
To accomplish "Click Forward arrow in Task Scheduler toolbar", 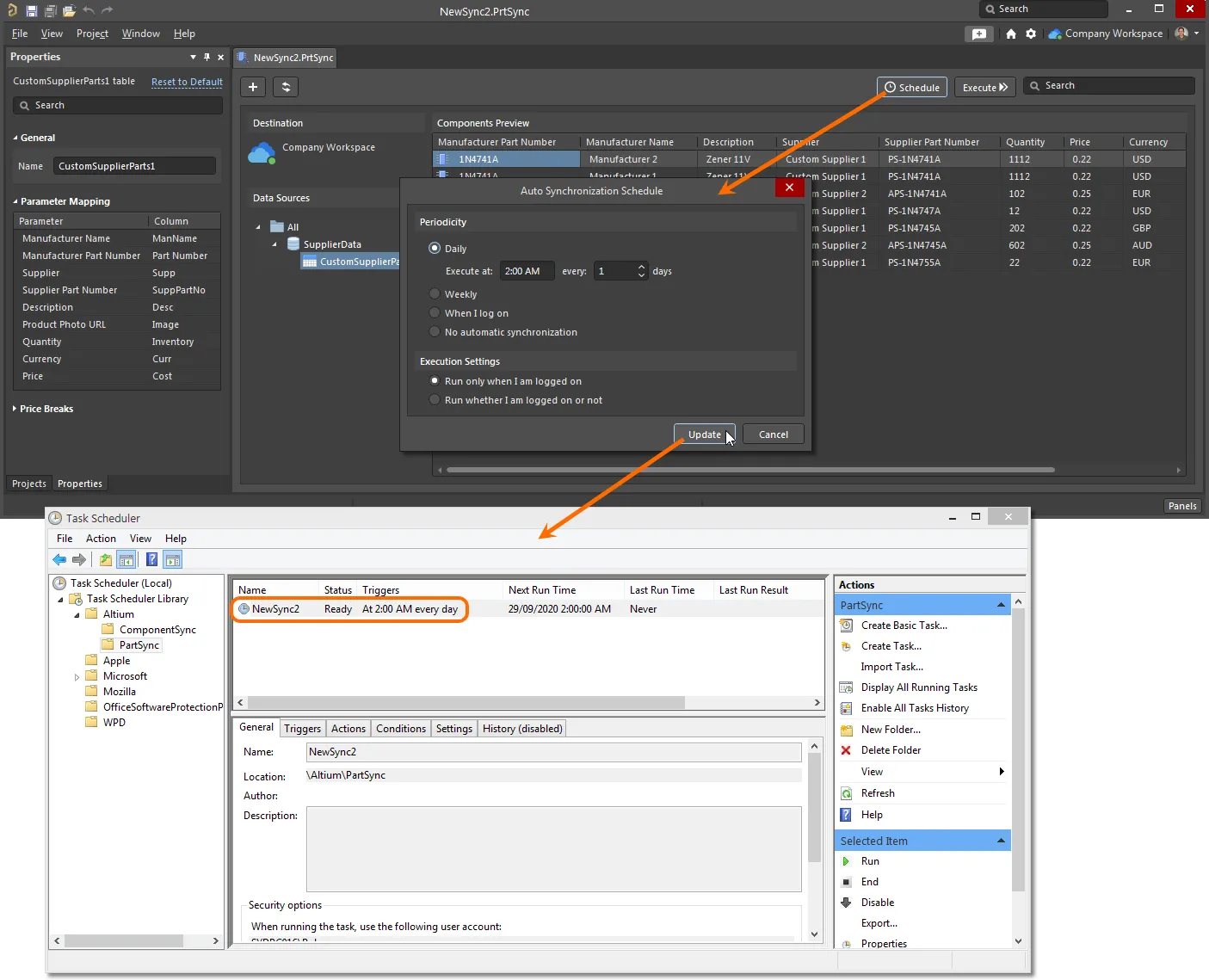I will (x=79, y=560).
